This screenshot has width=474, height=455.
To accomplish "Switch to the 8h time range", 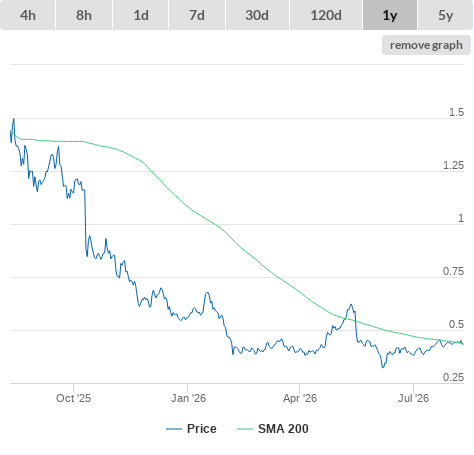I will click(x=84, y=15).
